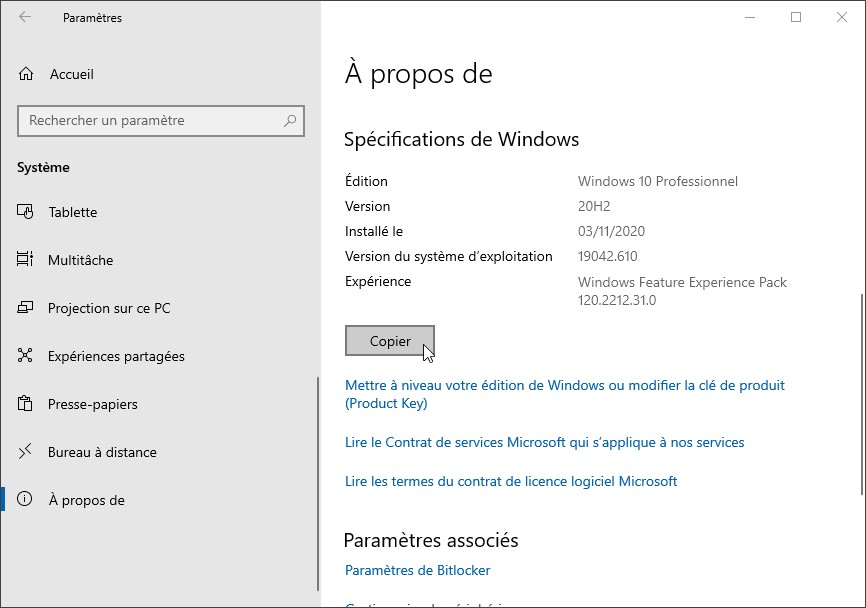Select the Multitâche icon

26,260
